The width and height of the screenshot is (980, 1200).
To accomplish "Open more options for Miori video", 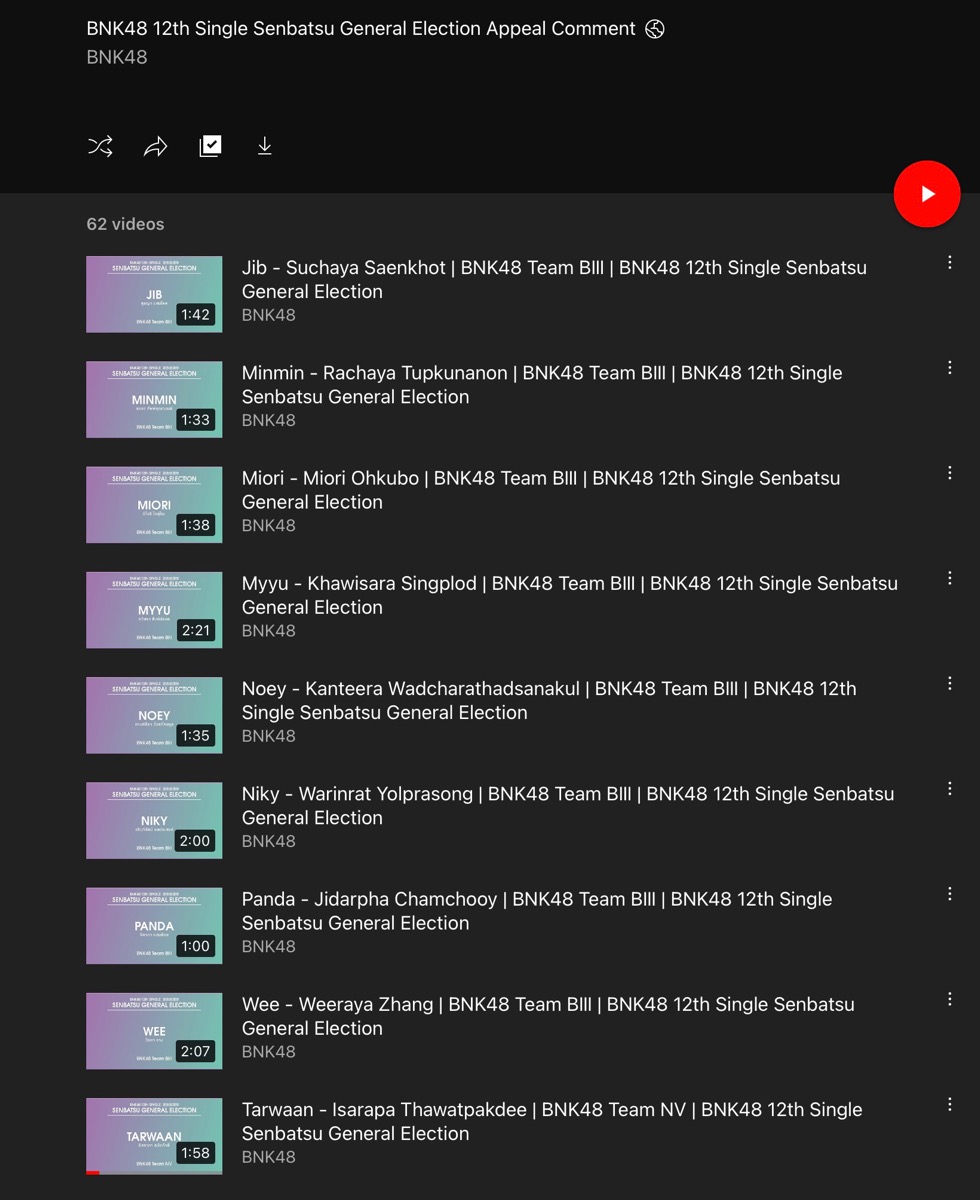I will coord(950,472).
